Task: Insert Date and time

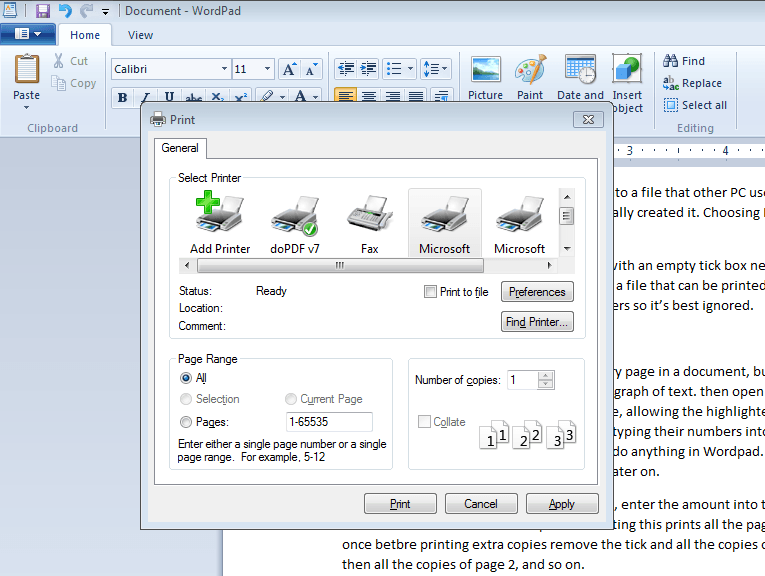Action: point(580,77)
